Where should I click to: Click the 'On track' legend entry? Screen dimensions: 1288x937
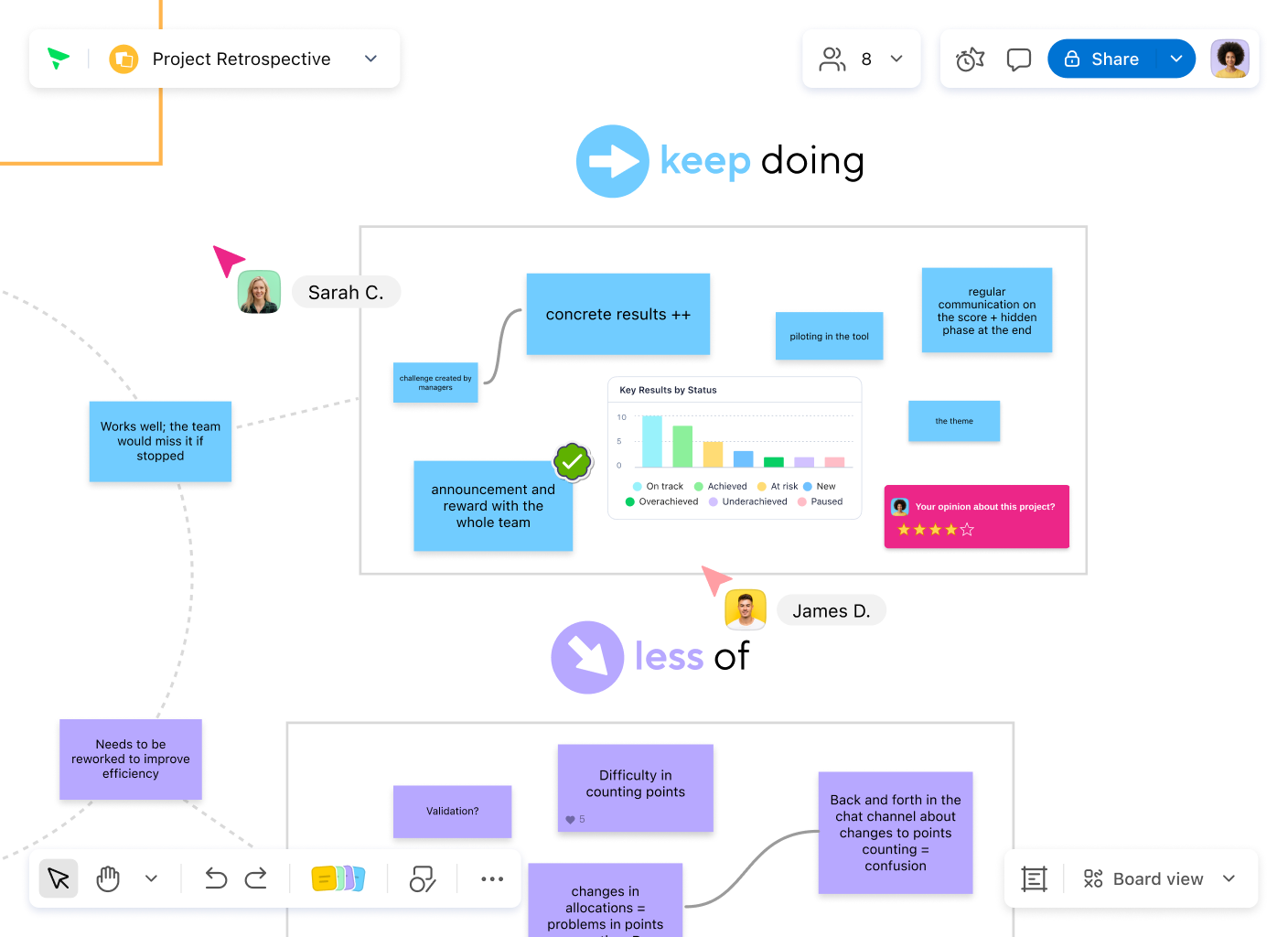[658, 487]
